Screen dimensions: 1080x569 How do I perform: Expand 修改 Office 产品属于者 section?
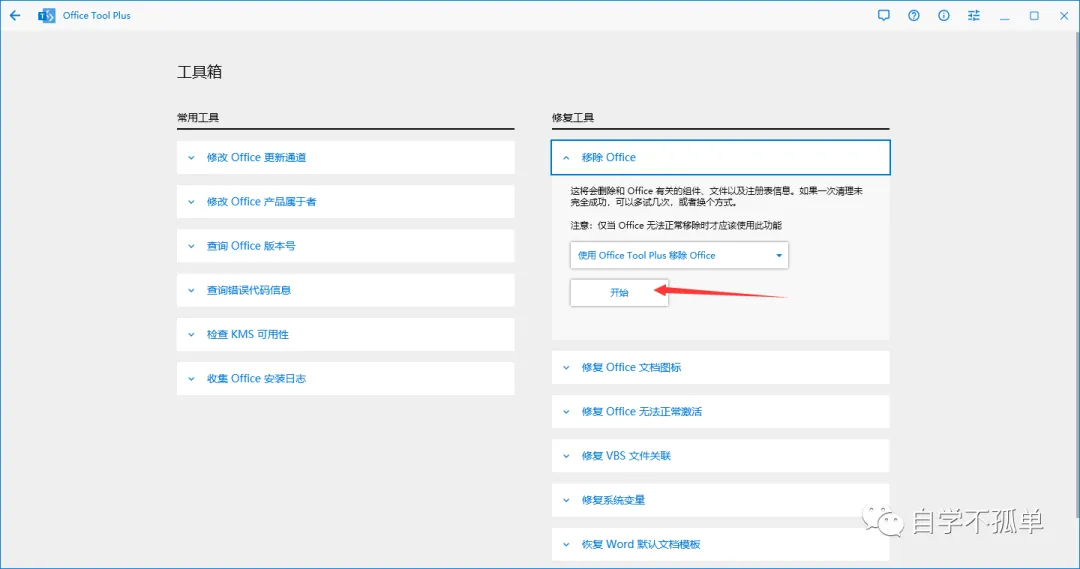[x=346, y=202]
